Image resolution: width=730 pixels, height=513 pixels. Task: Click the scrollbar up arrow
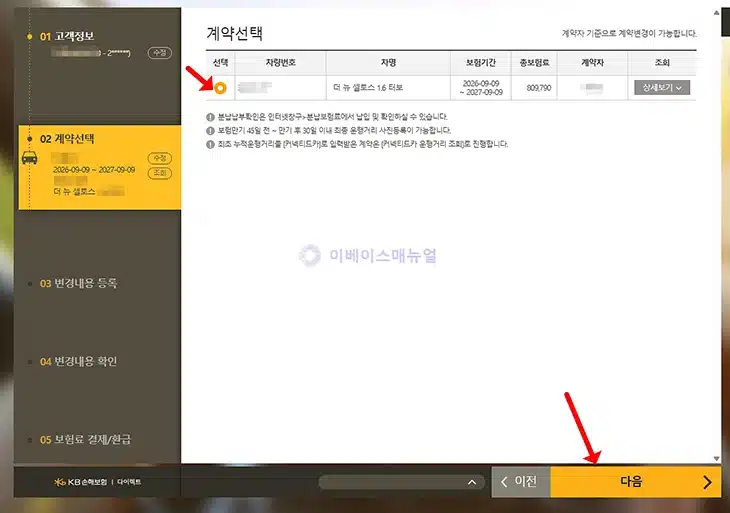point(716,13)
